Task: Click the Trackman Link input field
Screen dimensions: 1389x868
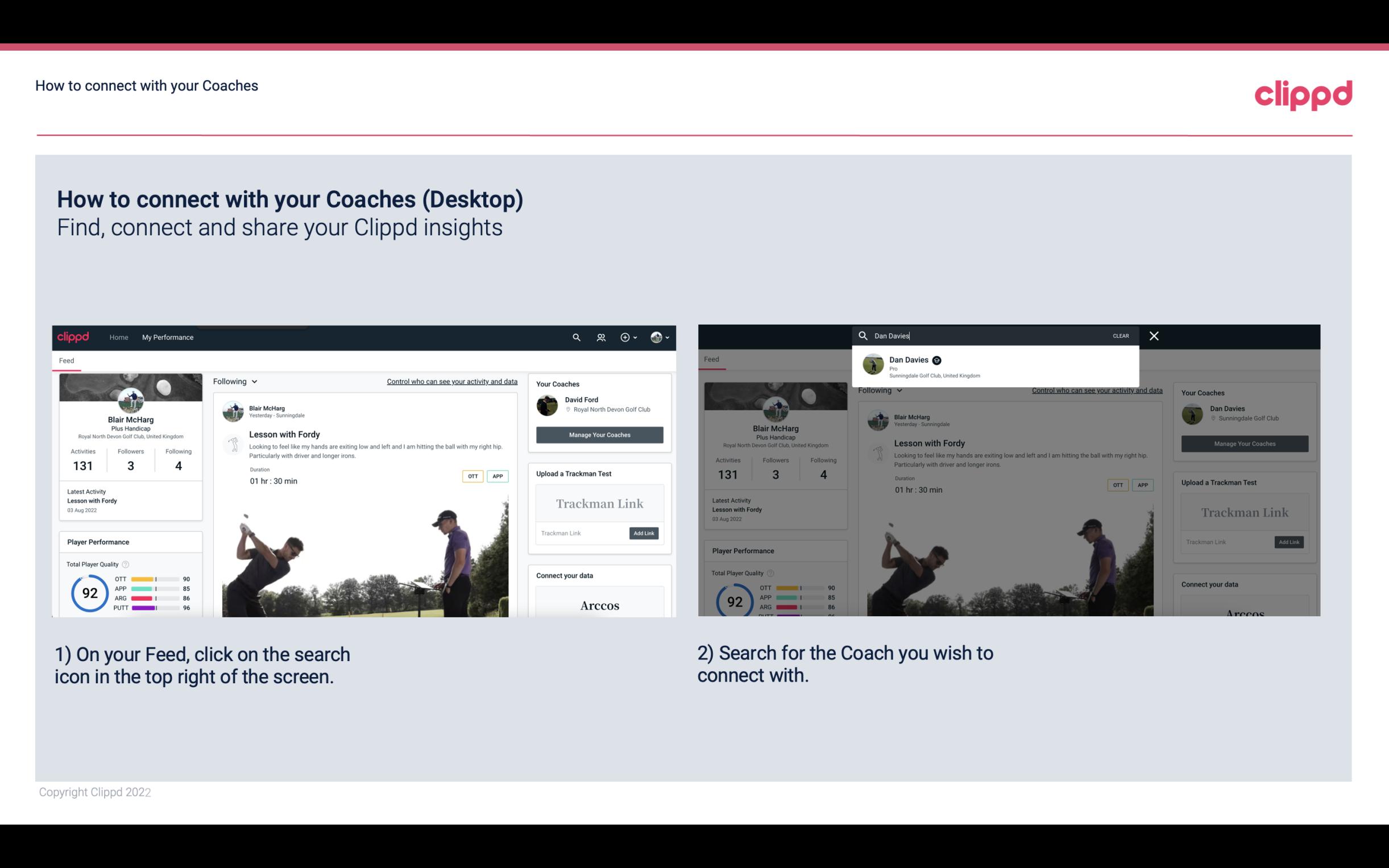Action: (x=580, y=532)
